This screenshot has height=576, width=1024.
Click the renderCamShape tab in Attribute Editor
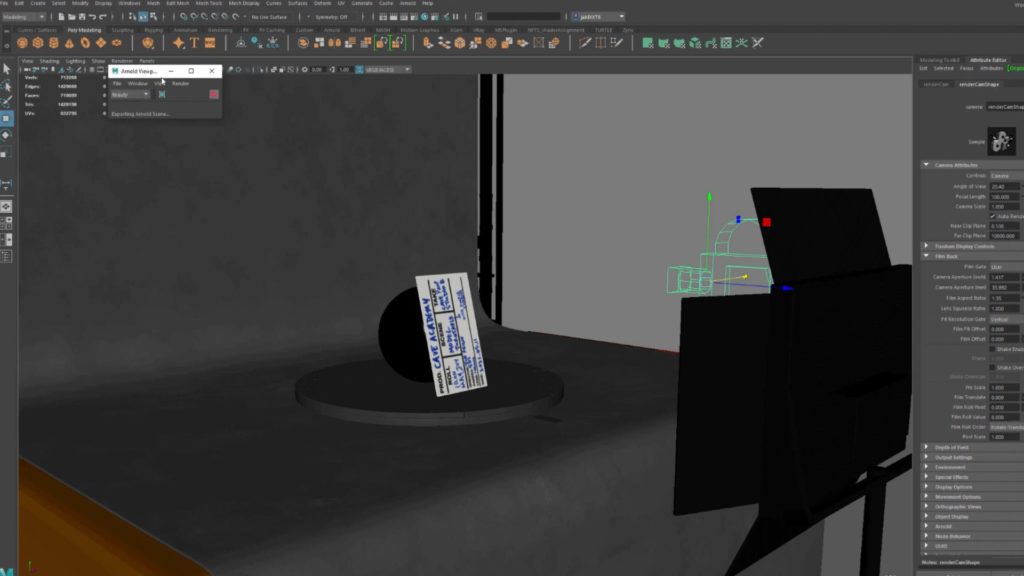pyautogui.click(x=979, y=84)
